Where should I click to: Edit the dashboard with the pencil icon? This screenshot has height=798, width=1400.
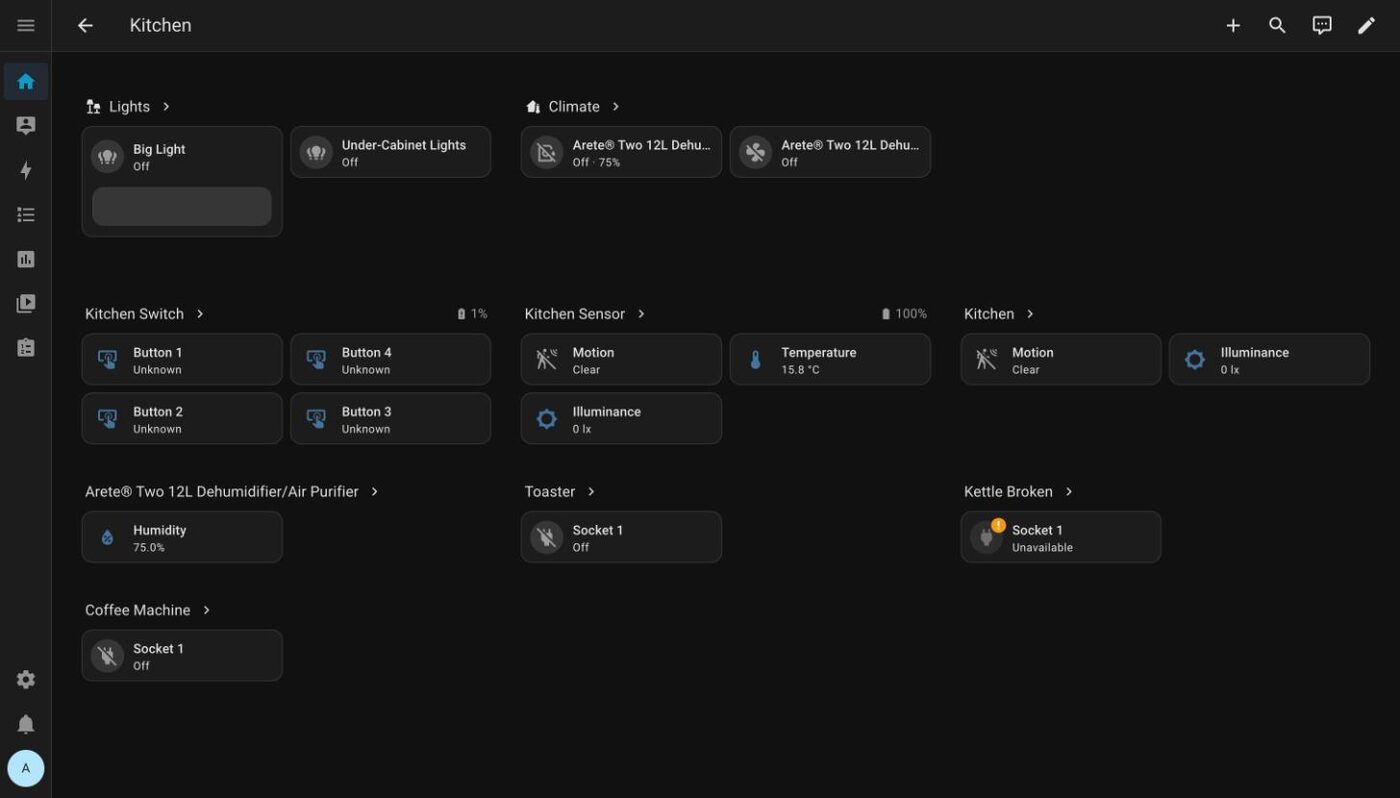pyautogui.click(x=1366, y=26)
